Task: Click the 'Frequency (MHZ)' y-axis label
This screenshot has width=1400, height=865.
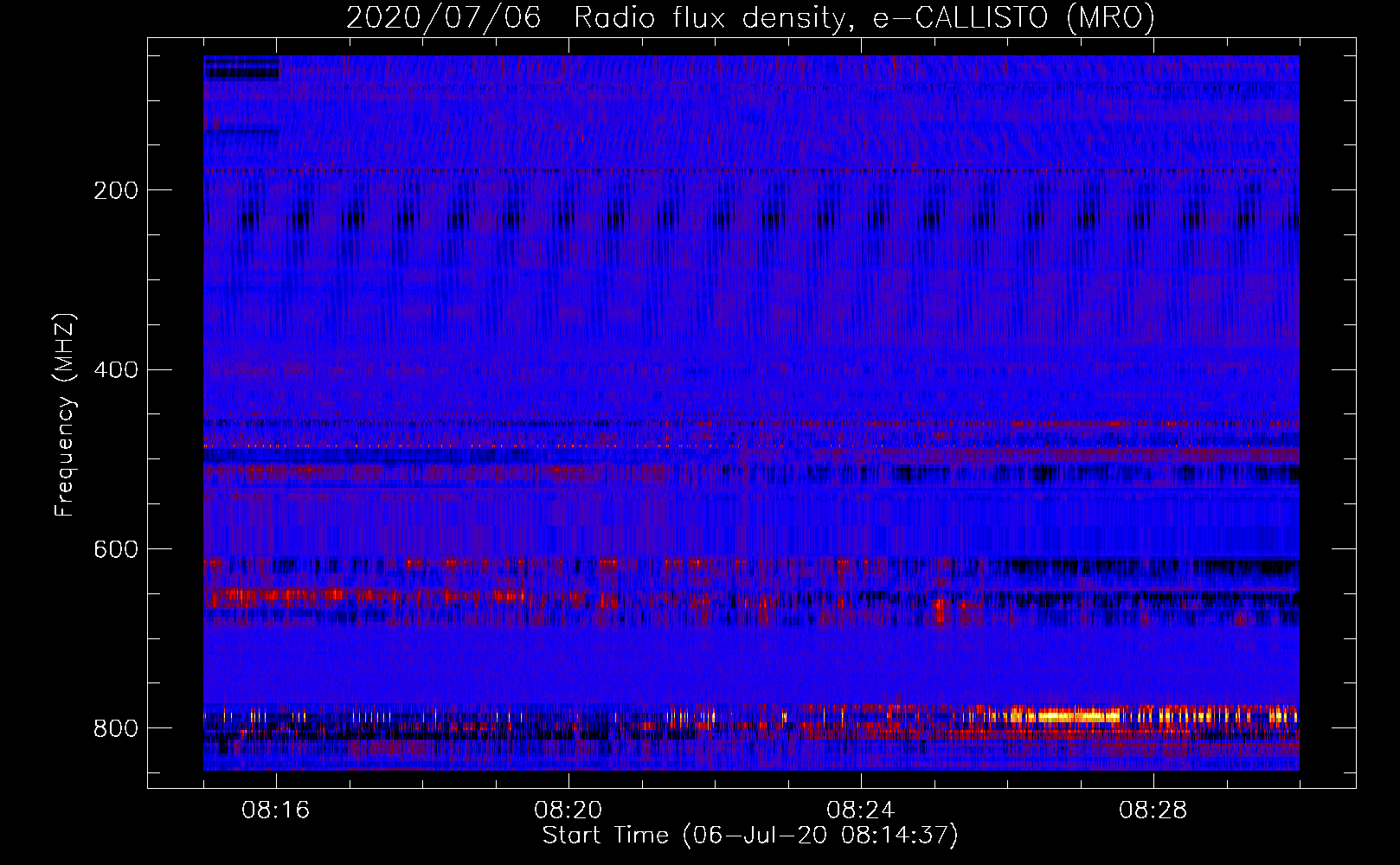Action: 65,414
